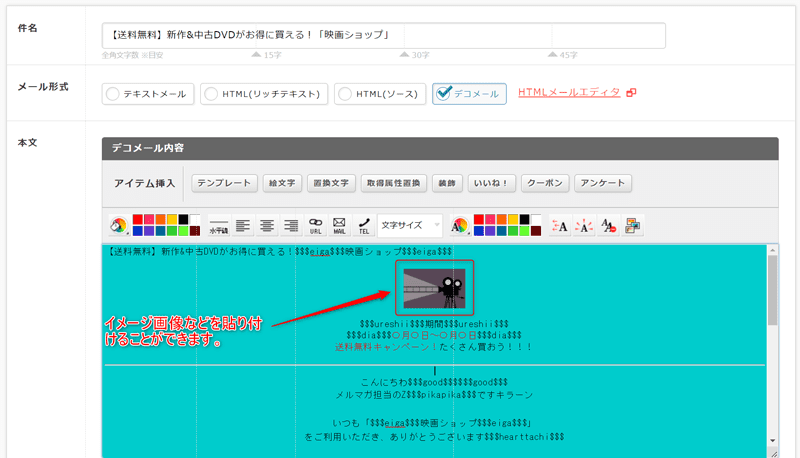Insert a TEL phone link
The height and width of the screenshot is (458, 800).
pyautogui.click(x=364, y=226)
